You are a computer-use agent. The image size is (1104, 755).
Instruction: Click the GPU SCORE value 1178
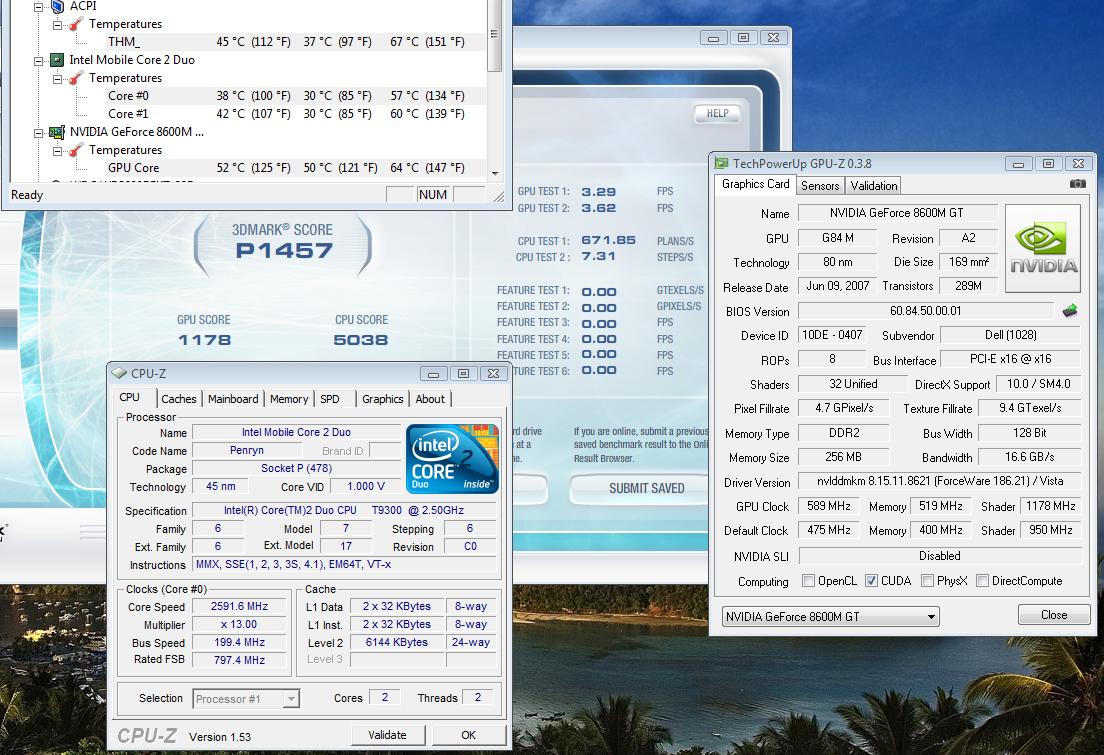[x=204, y=340]
